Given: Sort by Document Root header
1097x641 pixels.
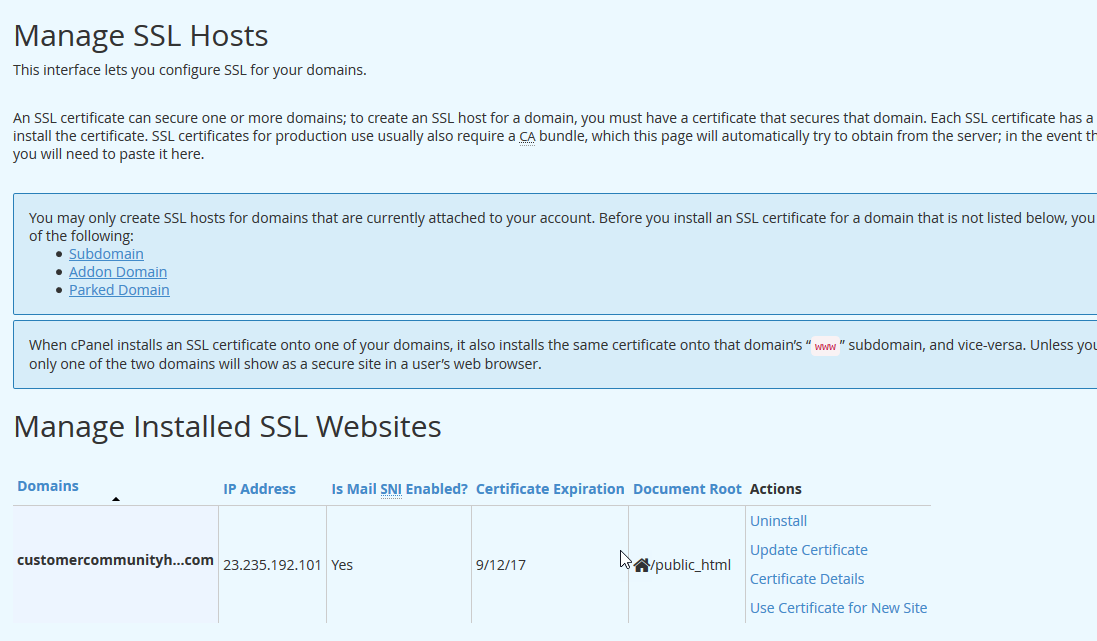Looking at the screenshot, I should (x=687, y=489).
